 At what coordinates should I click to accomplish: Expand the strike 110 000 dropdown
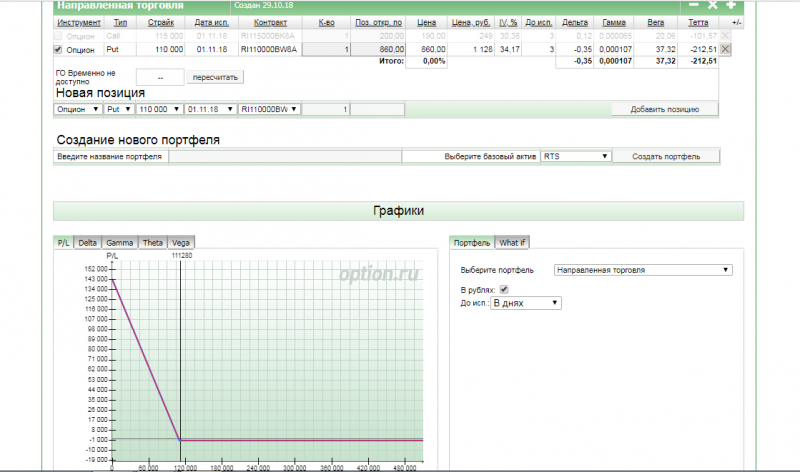(x=158, y=109)
